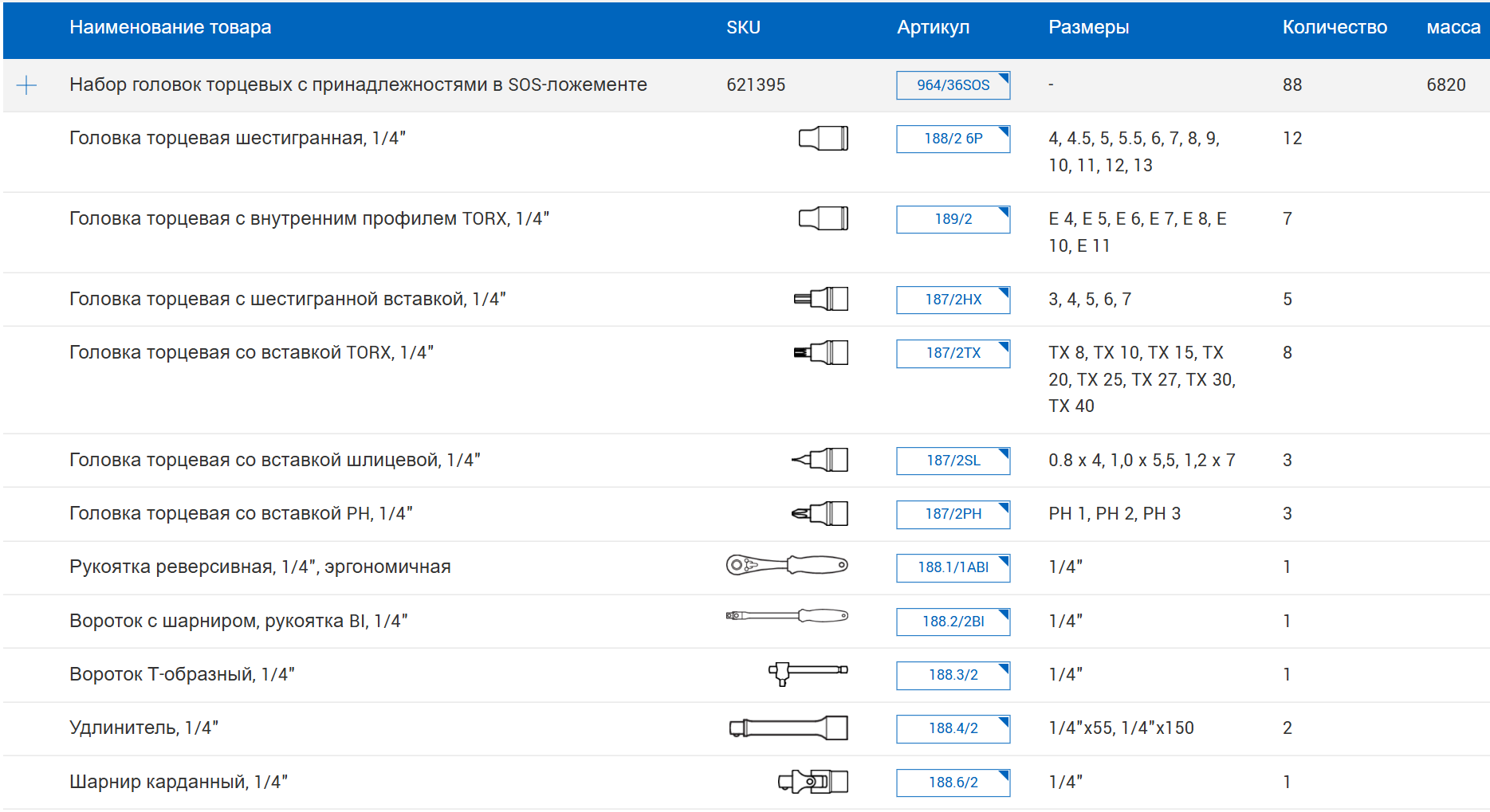Click the TORX insert socket icon
The image size is (1490, 812).
[x=820, y=353]
